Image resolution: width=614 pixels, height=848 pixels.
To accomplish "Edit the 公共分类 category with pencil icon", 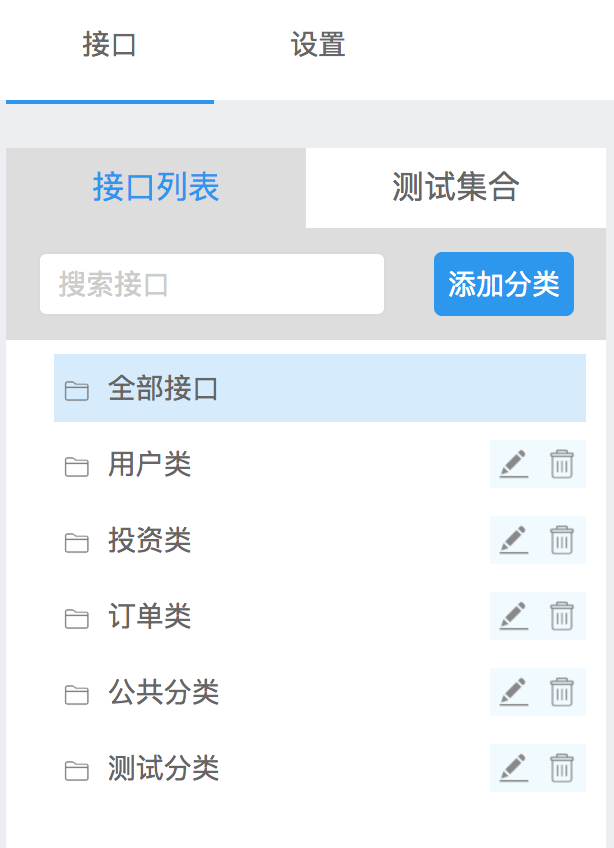I will 514,692.
